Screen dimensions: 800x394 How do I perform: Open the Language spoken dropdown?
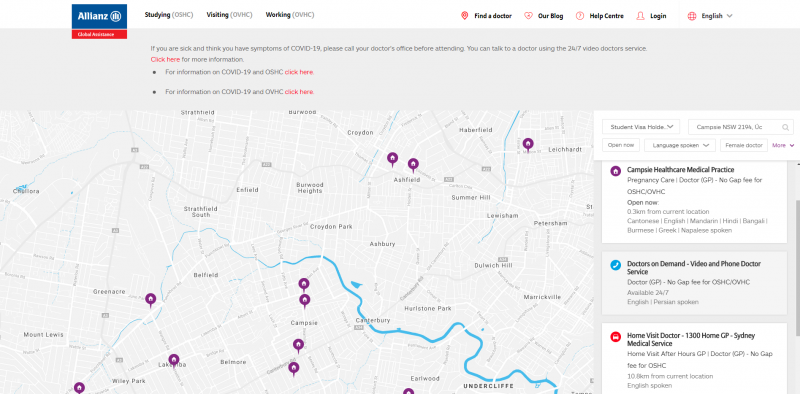[x=680, y=145]
